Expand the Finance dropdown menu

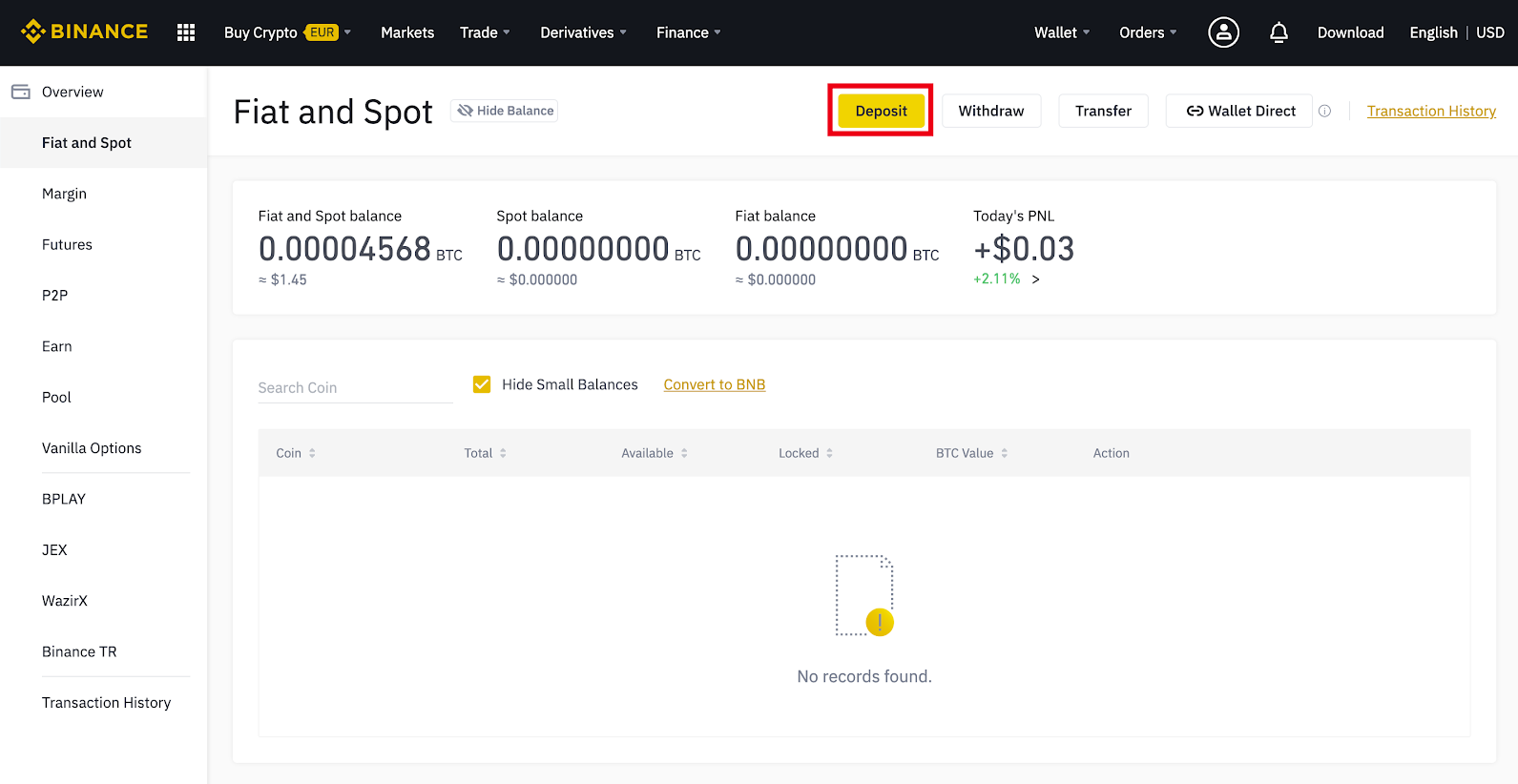click(x=688, y=32)
